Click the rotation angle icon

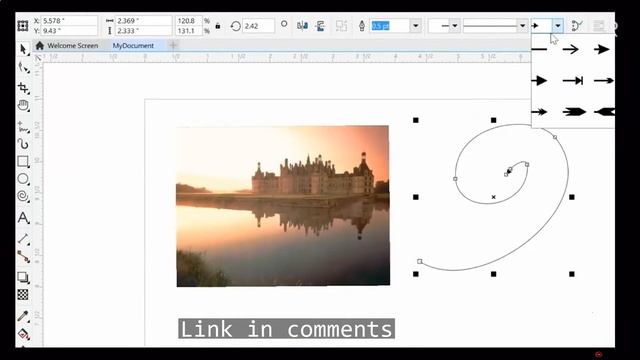click(x=236, y=26)
